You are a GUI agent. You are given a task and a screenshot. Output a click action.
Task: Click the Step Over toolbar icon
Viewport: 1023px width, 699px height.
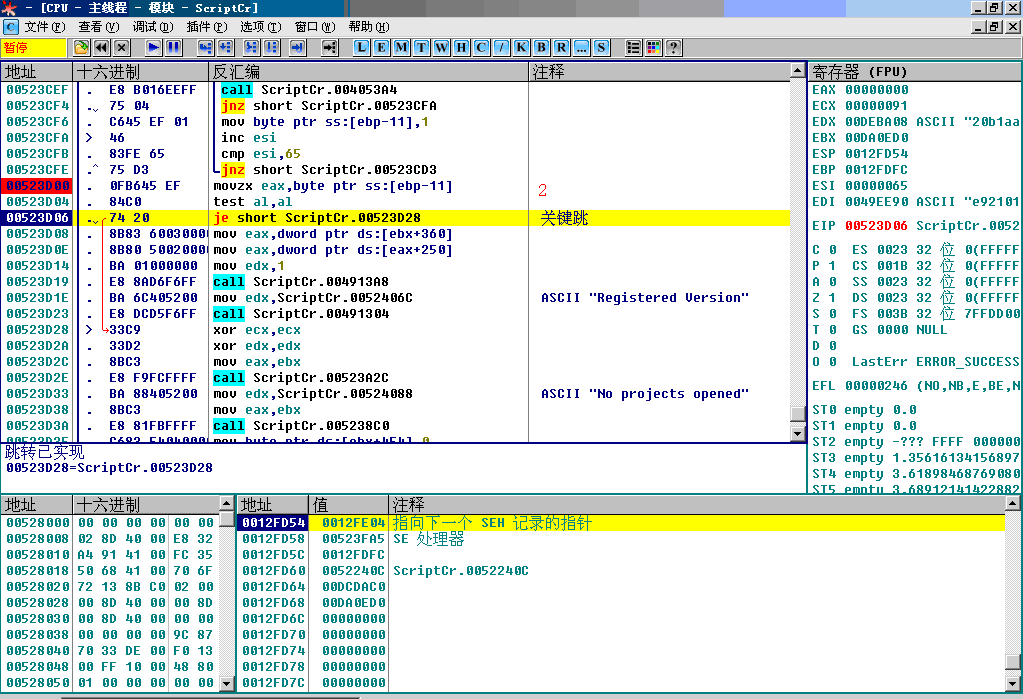226,48
